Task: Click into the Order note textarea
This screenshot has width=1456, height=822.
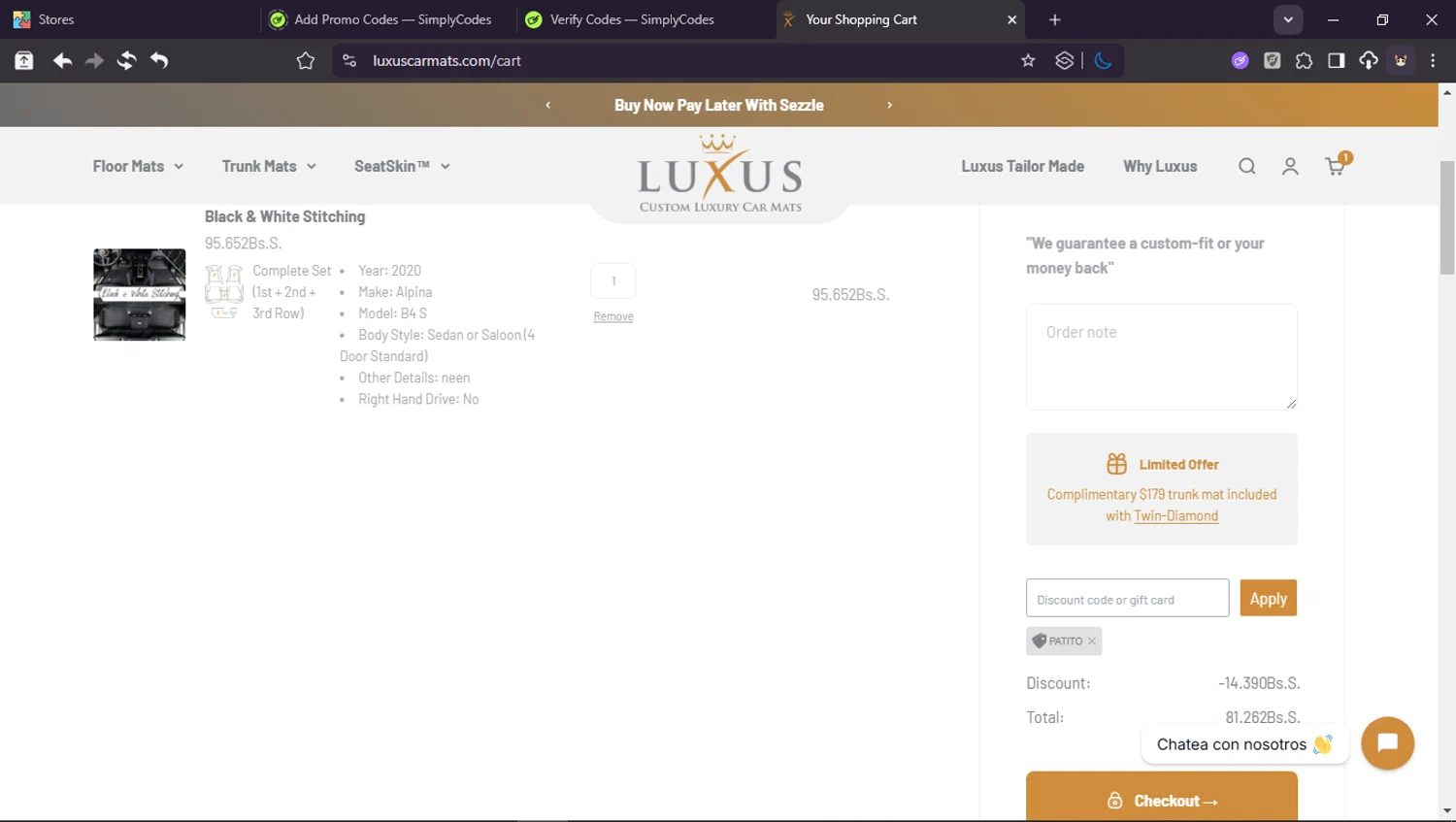Action: [1162, 357]
